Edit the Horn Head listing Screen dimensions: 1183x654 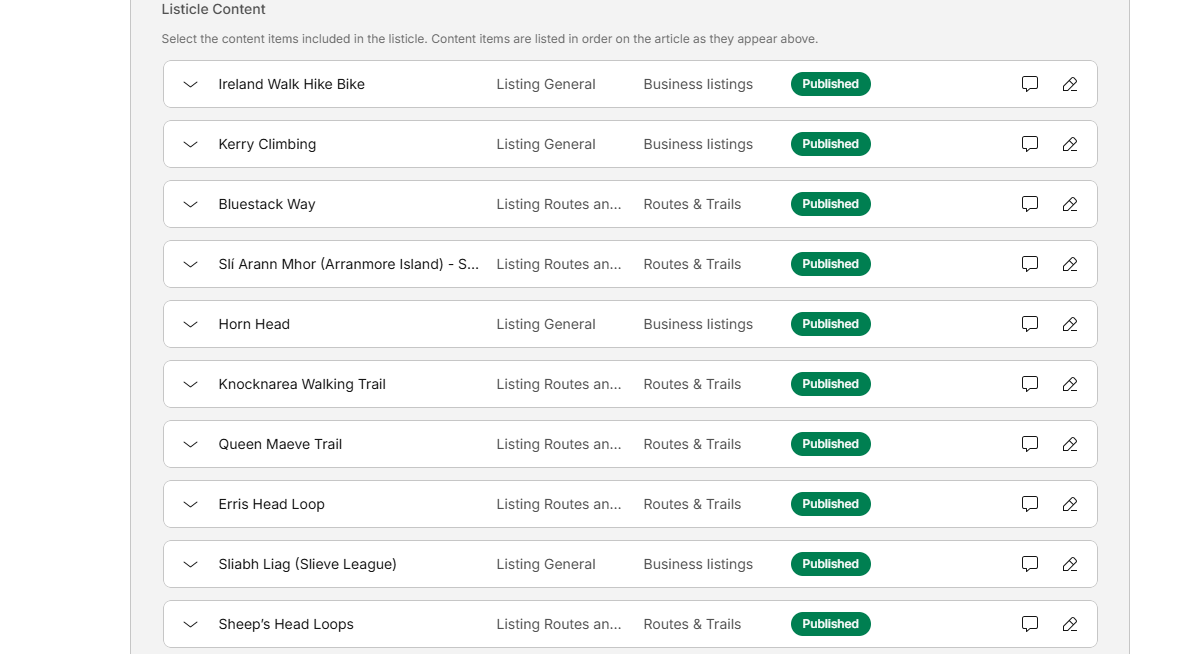1070,324
